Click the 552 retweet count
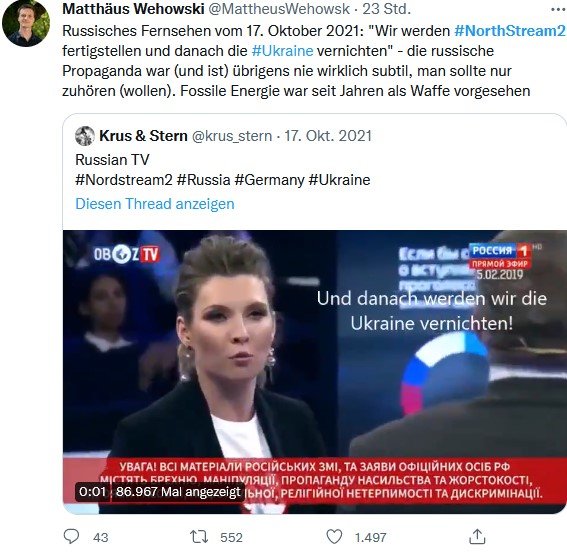Viewport: 567px width, 555px height. (231, 537)
